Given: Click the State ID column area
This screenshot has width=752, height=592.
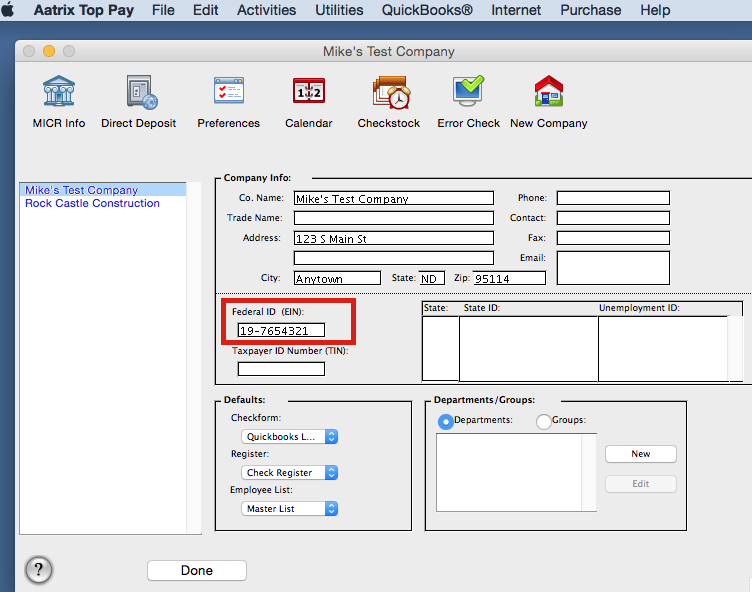Looking at the screenshot, I should point(529,348).
